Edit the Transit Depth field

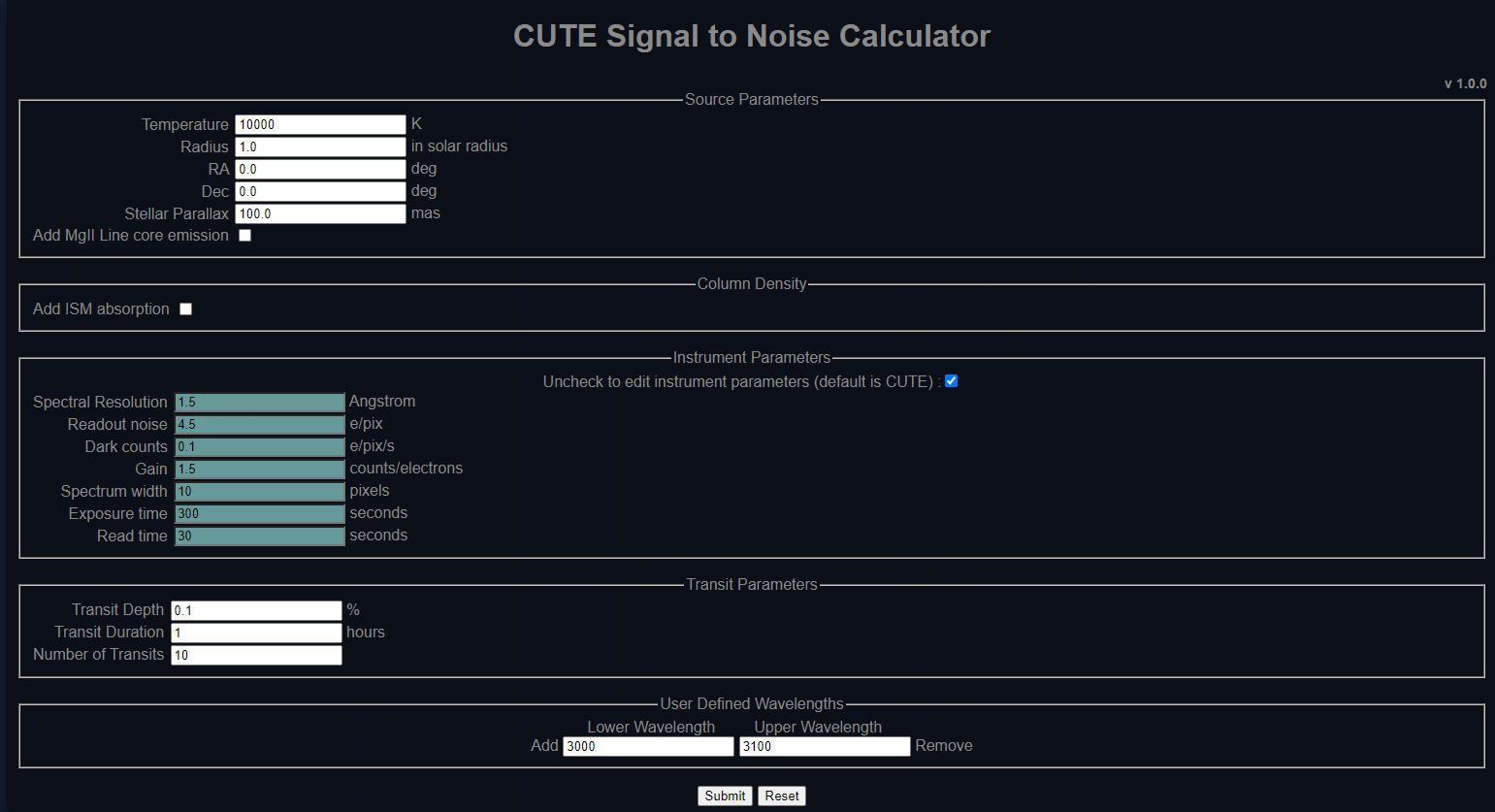[x=257, y=610]
